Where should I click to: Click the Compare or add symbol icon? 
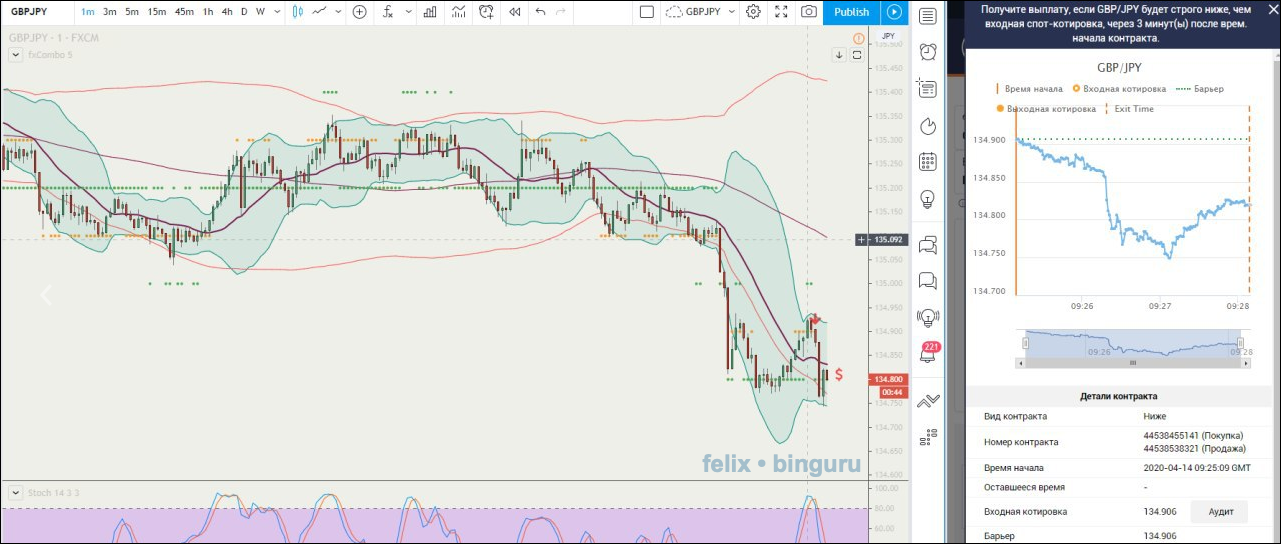tap(360, 12)
